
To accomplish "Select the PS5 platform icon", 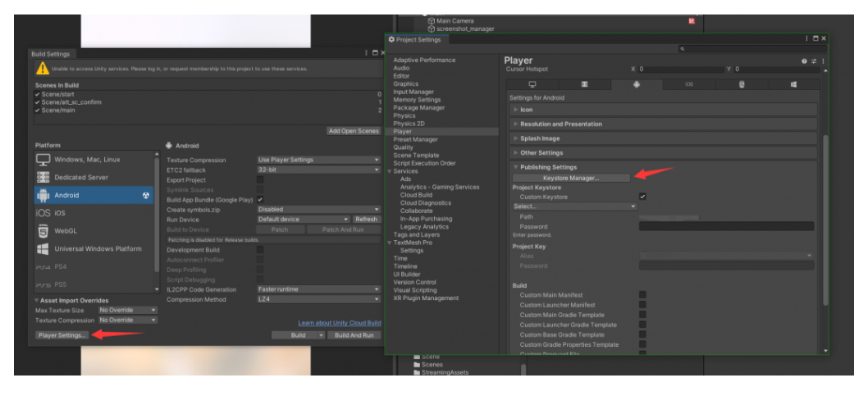I will (43, 285).
